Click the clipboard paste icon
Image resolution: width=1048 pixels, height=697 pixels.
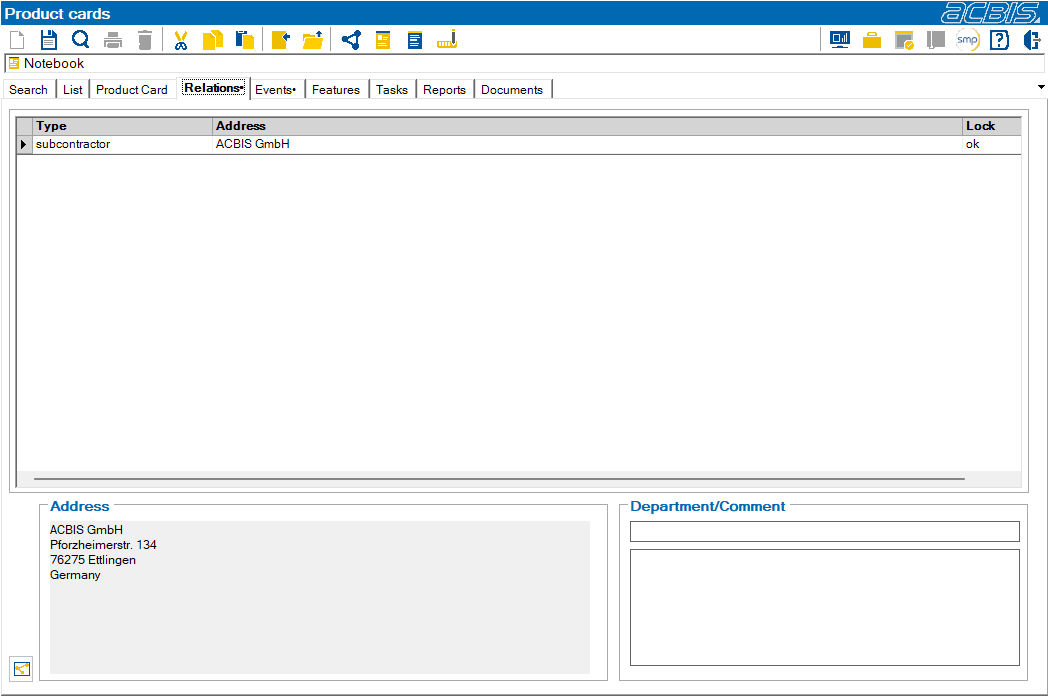pyautogui.click(x=245, y=40)
